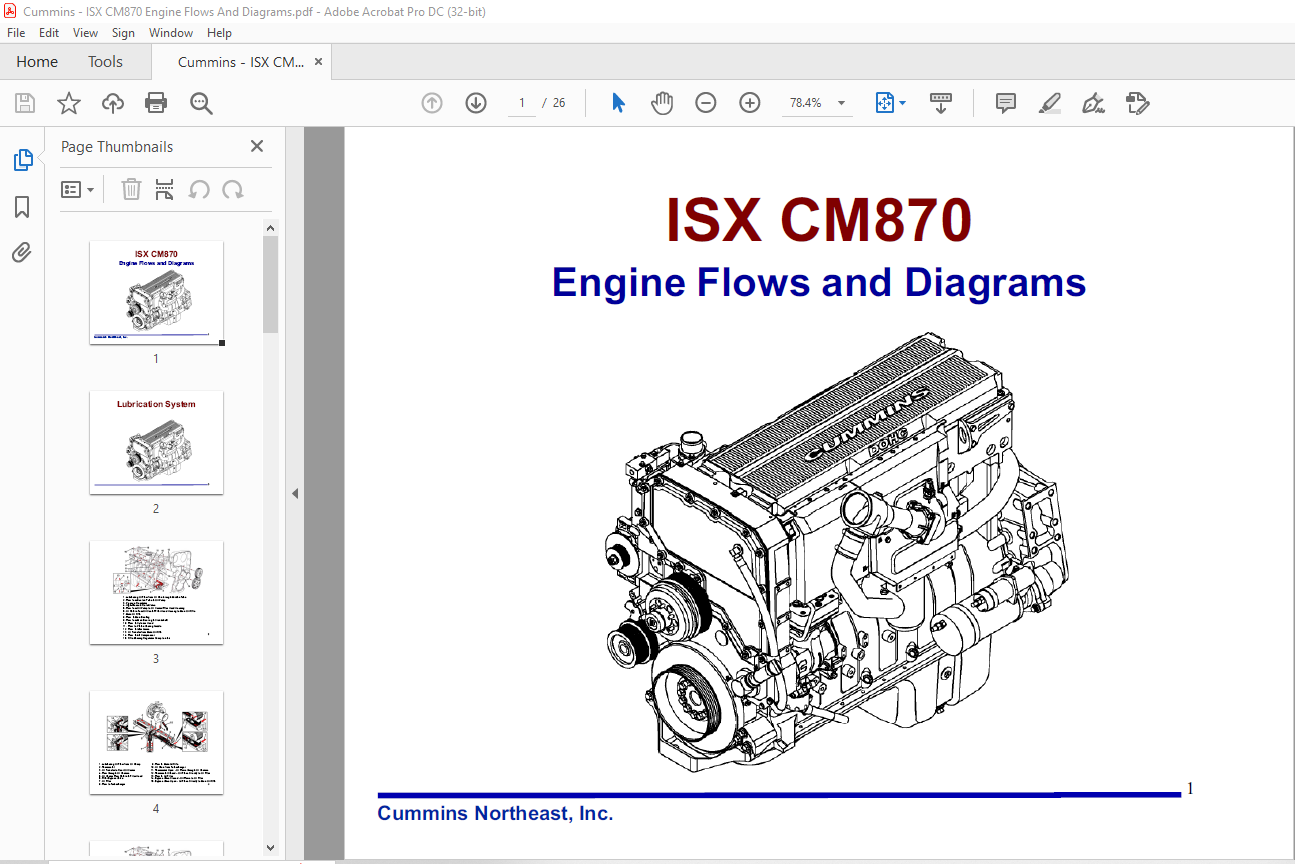Viewport: 1295px width, 864px height.
Task: Show Page Thumbnails panel icon
Action: pos(22,160)
